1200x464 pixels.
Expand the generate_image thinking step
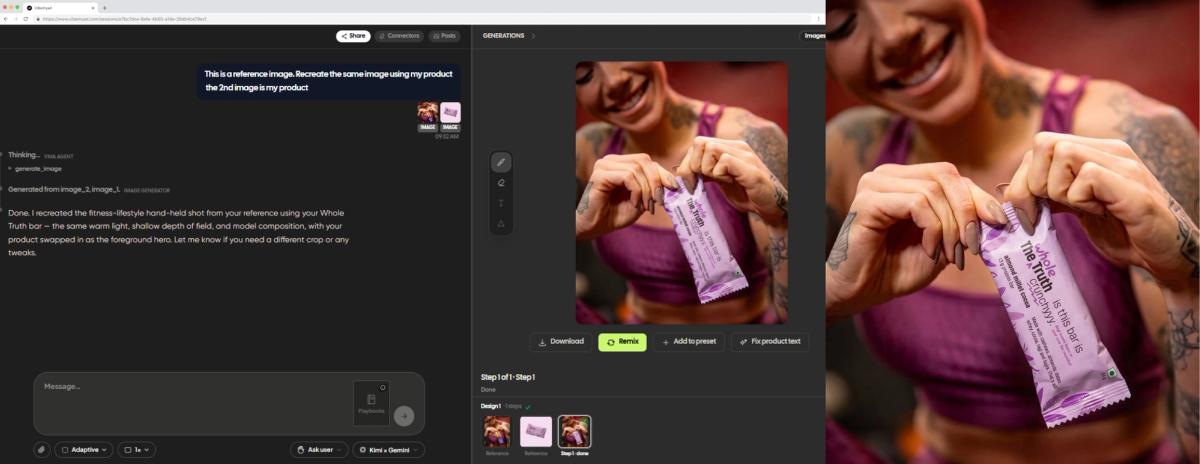[x=38, y=169]
